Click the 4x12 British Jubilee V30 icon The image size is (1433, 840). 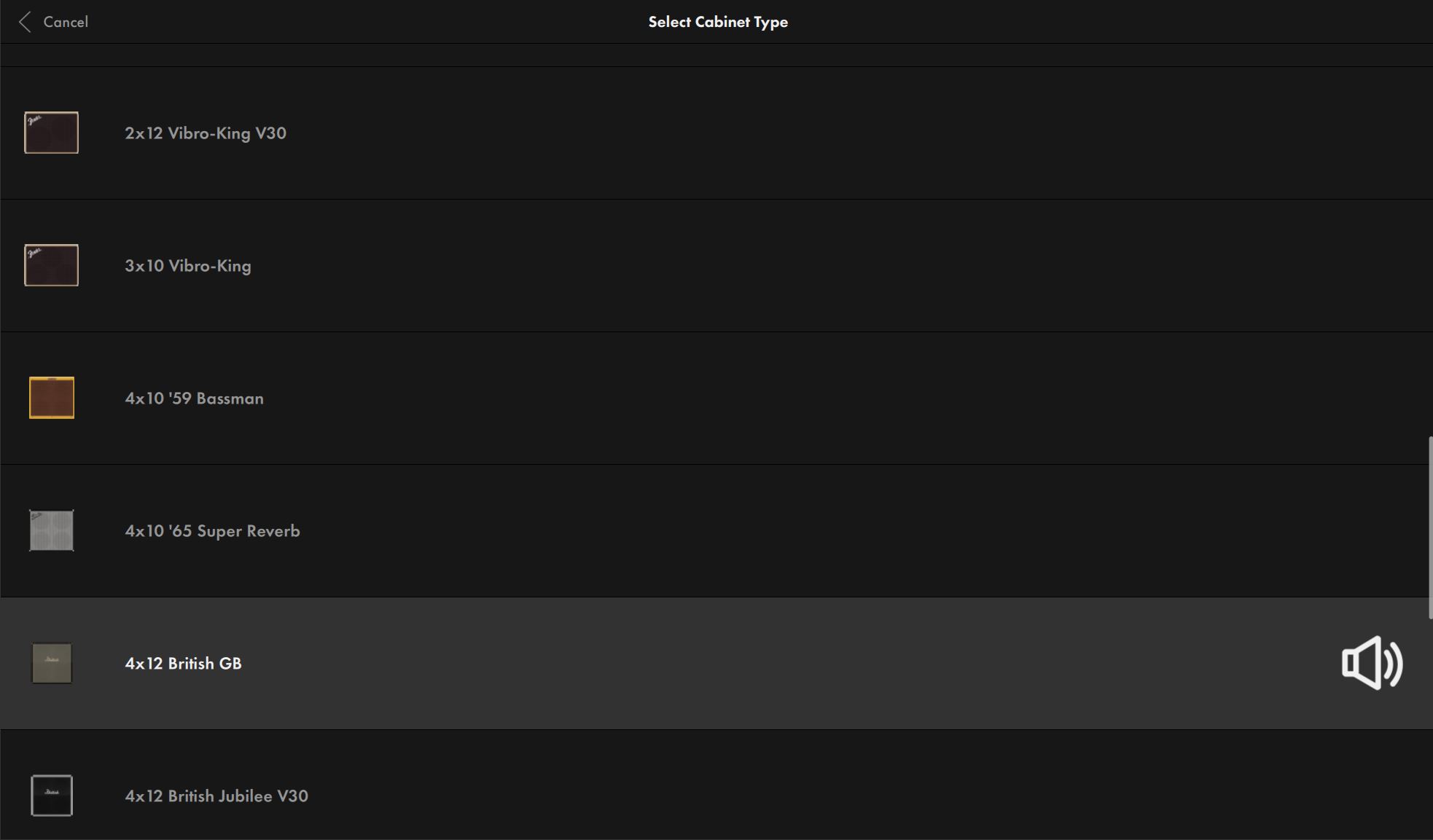[x=51, y=796]
